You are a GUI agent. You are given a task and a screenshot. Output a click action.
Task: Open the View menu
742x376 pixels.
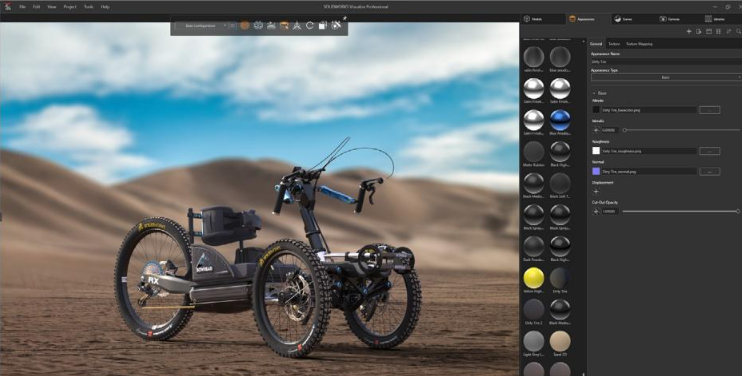pos(52,7)
